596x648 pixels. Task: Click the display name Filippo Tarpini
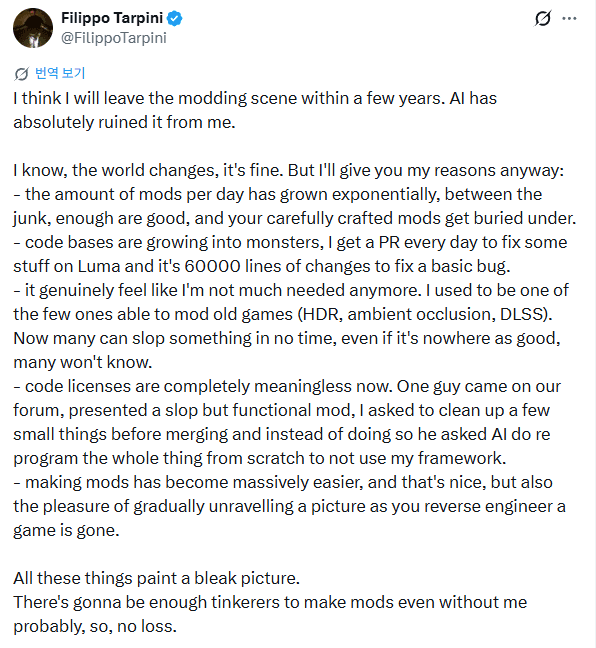[x=112, y=18]
